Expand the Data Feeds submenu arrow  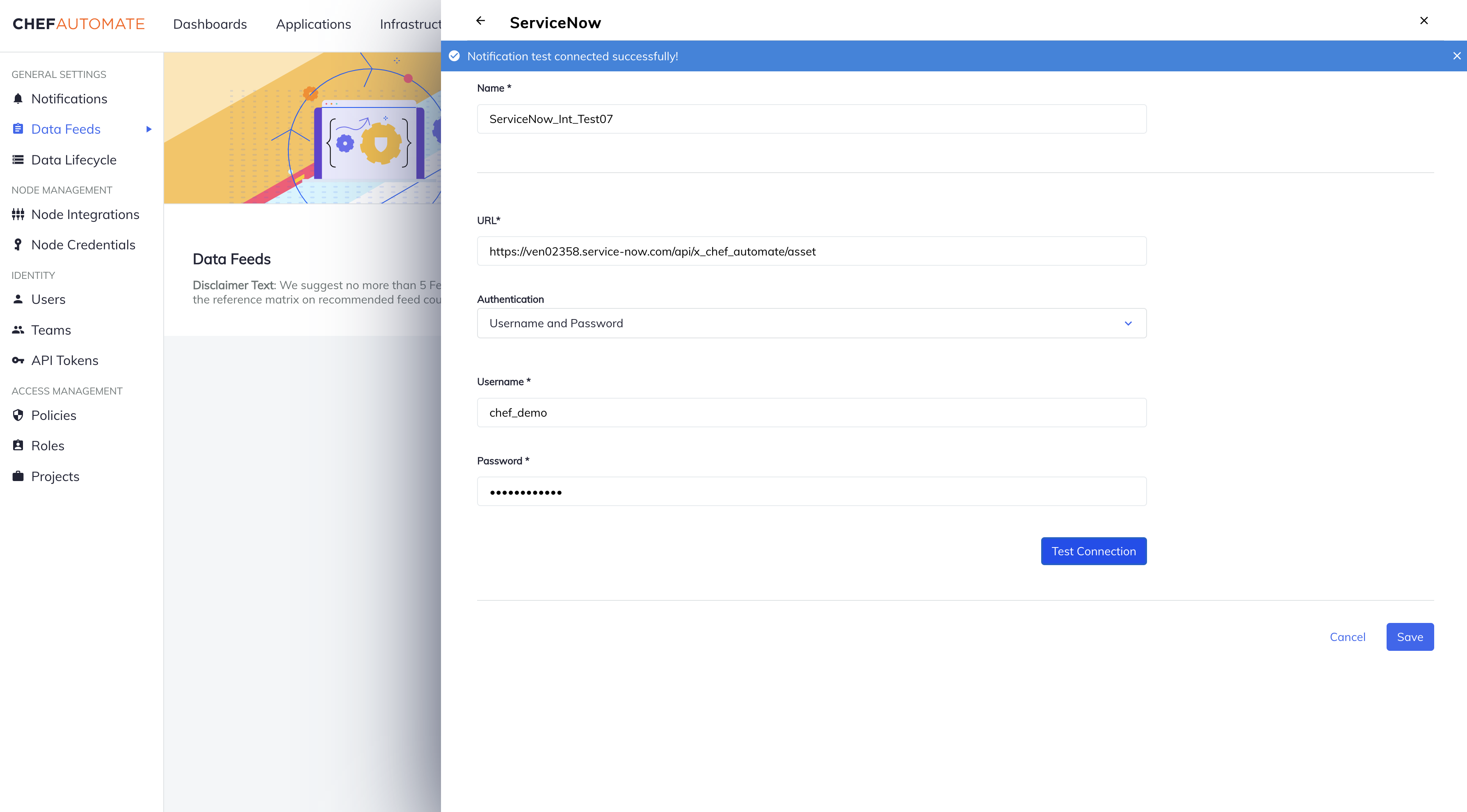tap(149, 129)
